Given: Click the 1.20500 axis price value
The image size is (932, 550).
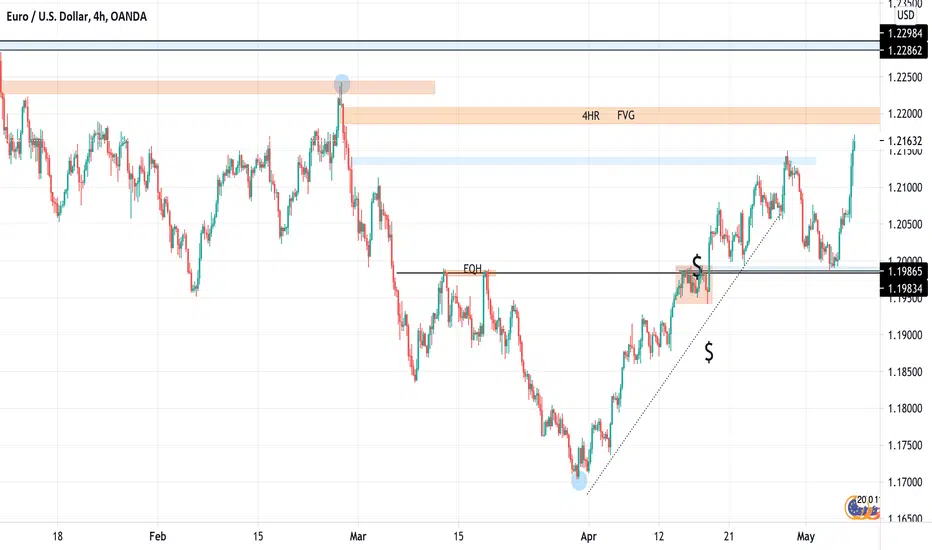Looking at the screenshot, I should click(905, 224).
